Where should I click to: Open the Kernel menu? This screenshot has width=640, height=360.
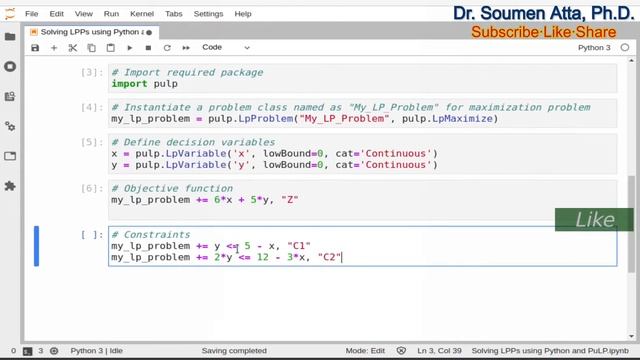tap(142, 14)
